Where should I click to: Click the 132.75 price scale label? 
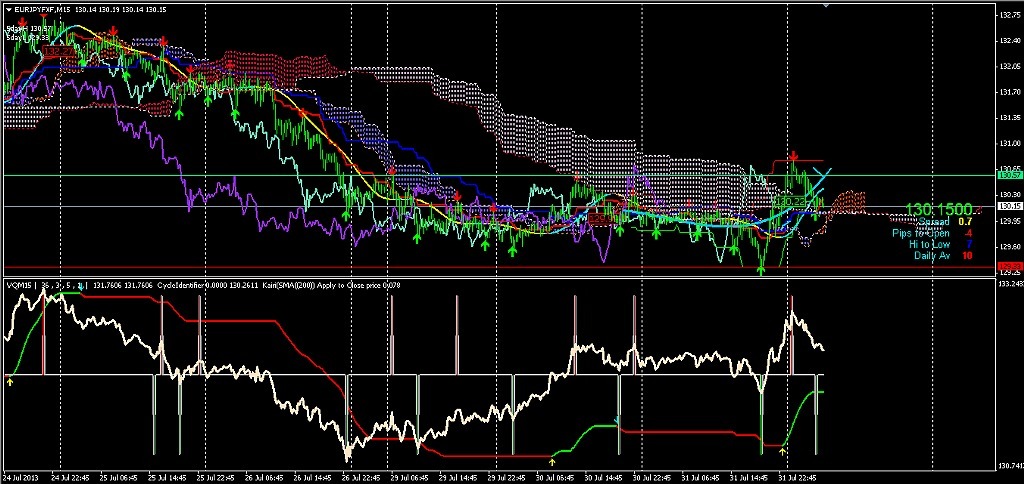tap(1008, 15)
